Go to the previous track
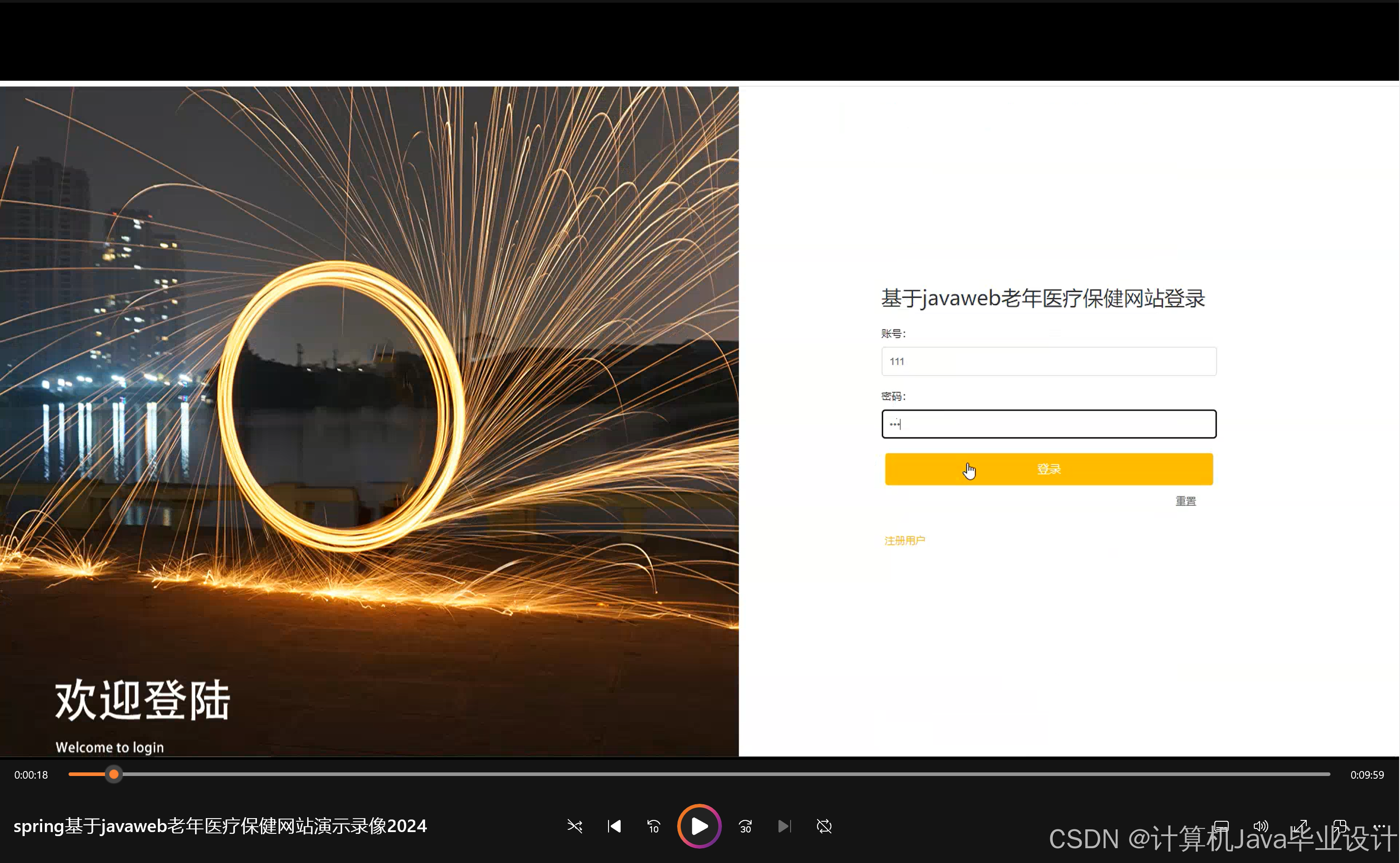The height and width of the screenshot is (863, 1400). pyautogui.click(x=614, y=826)
